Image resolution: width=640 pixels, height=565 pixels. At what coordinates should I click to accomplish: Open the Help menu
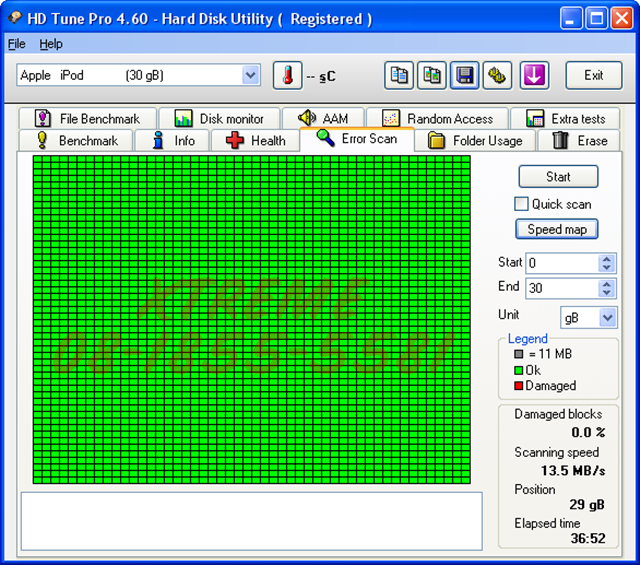point(51,44)
